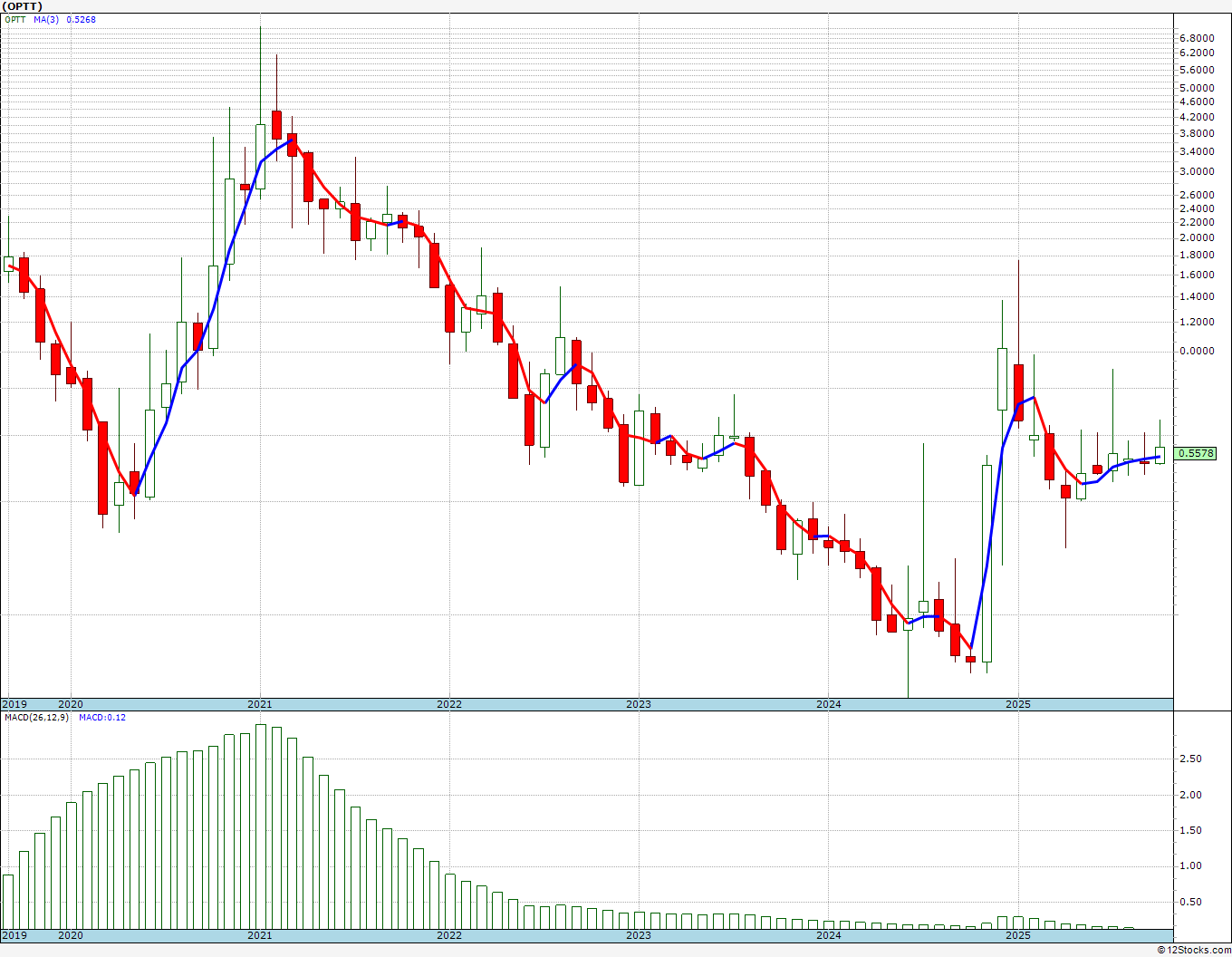Click 2020 on the MACD panel time axis
The height and width of the screenshot is (957, 1232).
point(70,935)
